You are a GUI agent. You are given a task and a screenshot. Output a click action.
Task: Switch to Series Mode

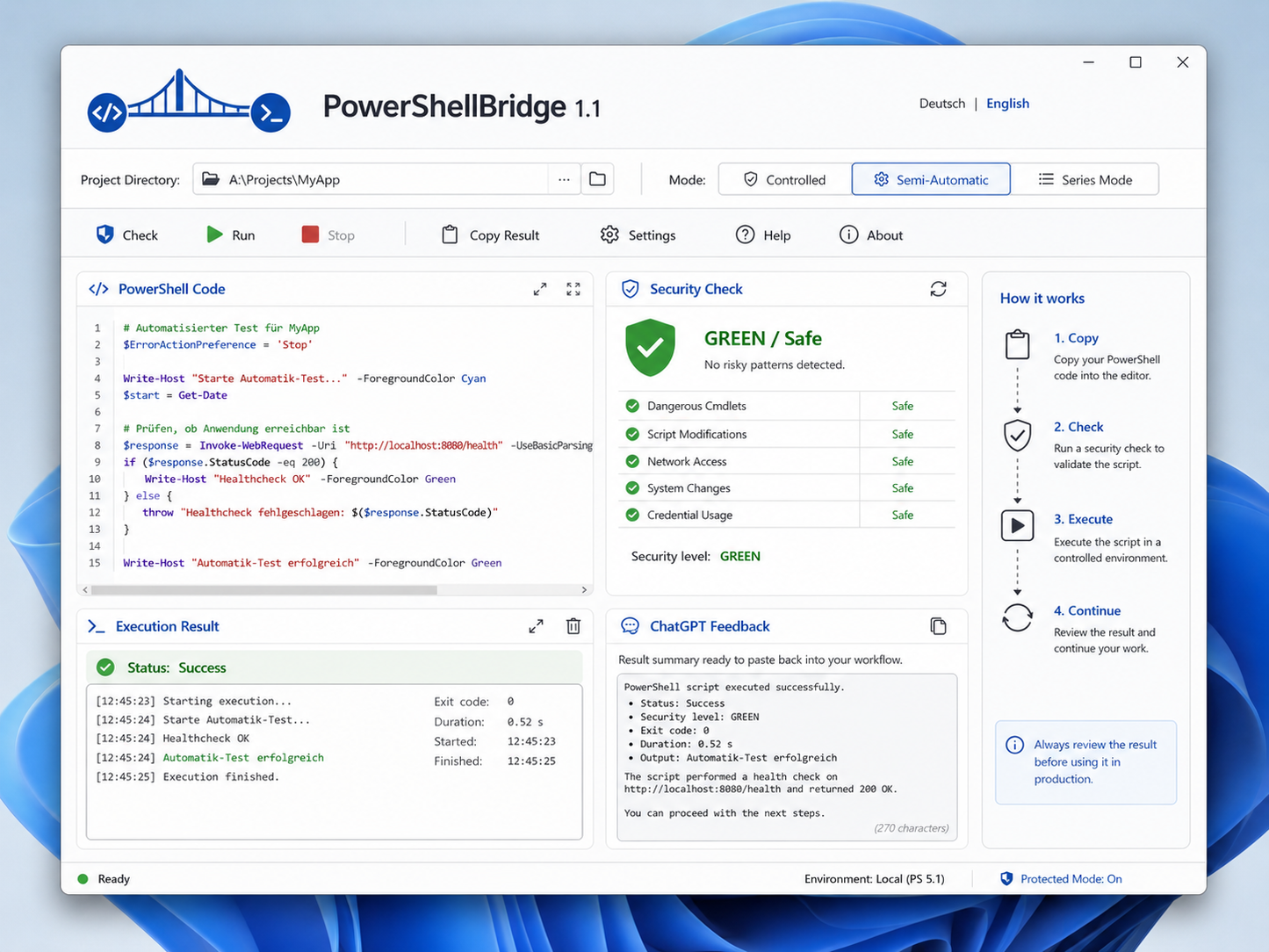[1085, 179]
